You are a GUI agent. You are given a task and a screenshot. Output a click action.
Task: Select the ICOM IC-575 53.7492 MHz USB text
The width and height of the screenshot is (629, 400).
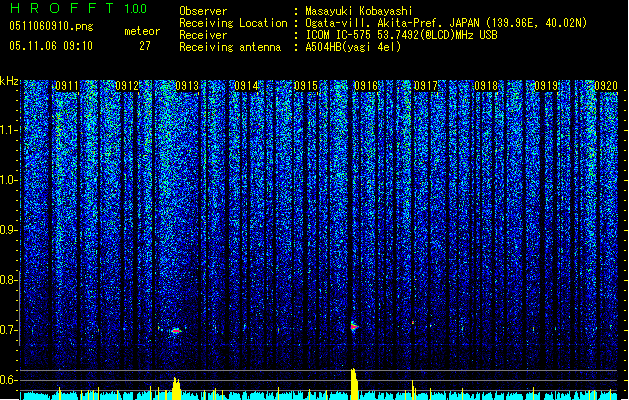(x=402, y=35)
